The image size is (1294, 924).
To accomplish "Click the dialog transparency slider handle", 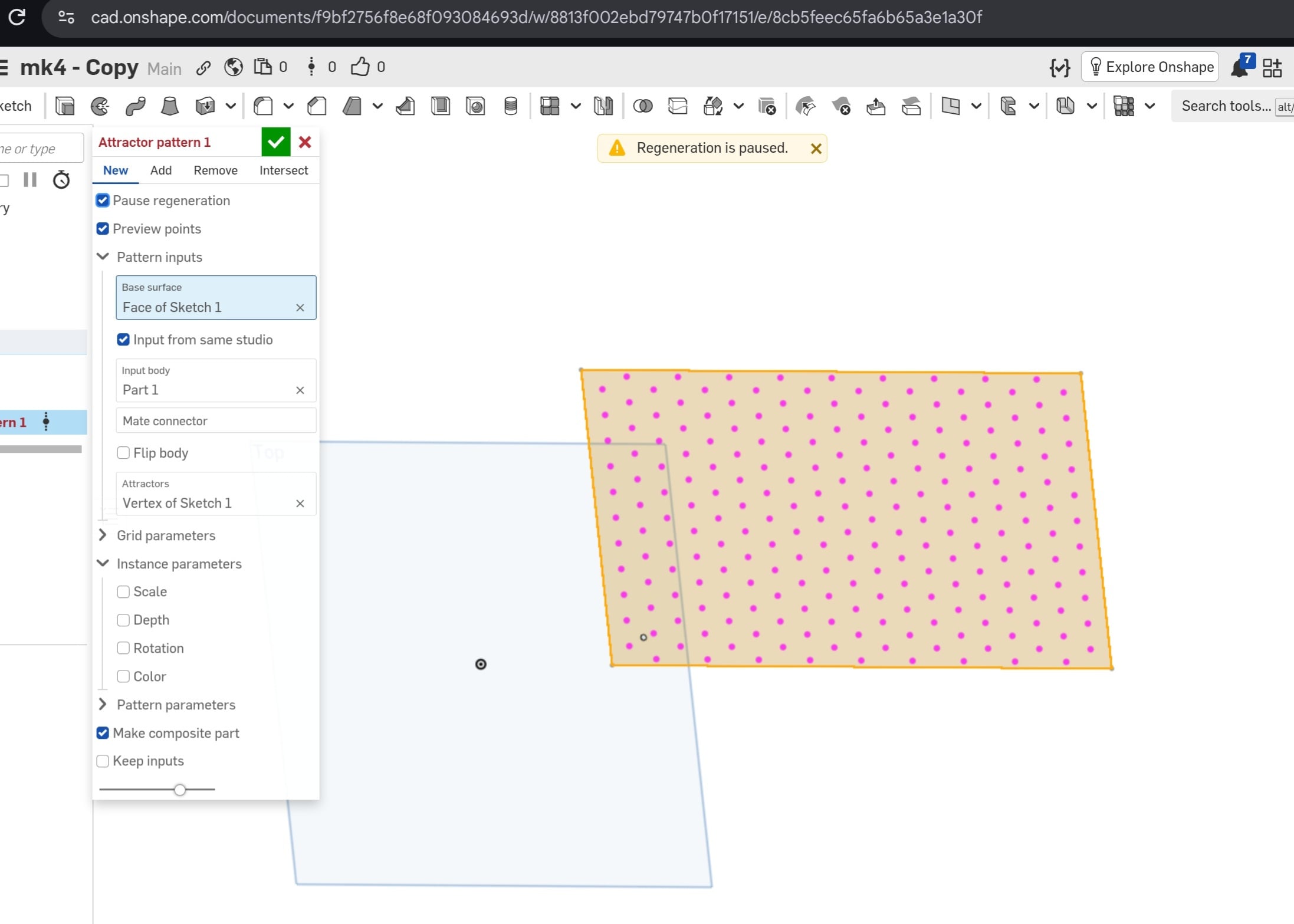I will point(180,789).
